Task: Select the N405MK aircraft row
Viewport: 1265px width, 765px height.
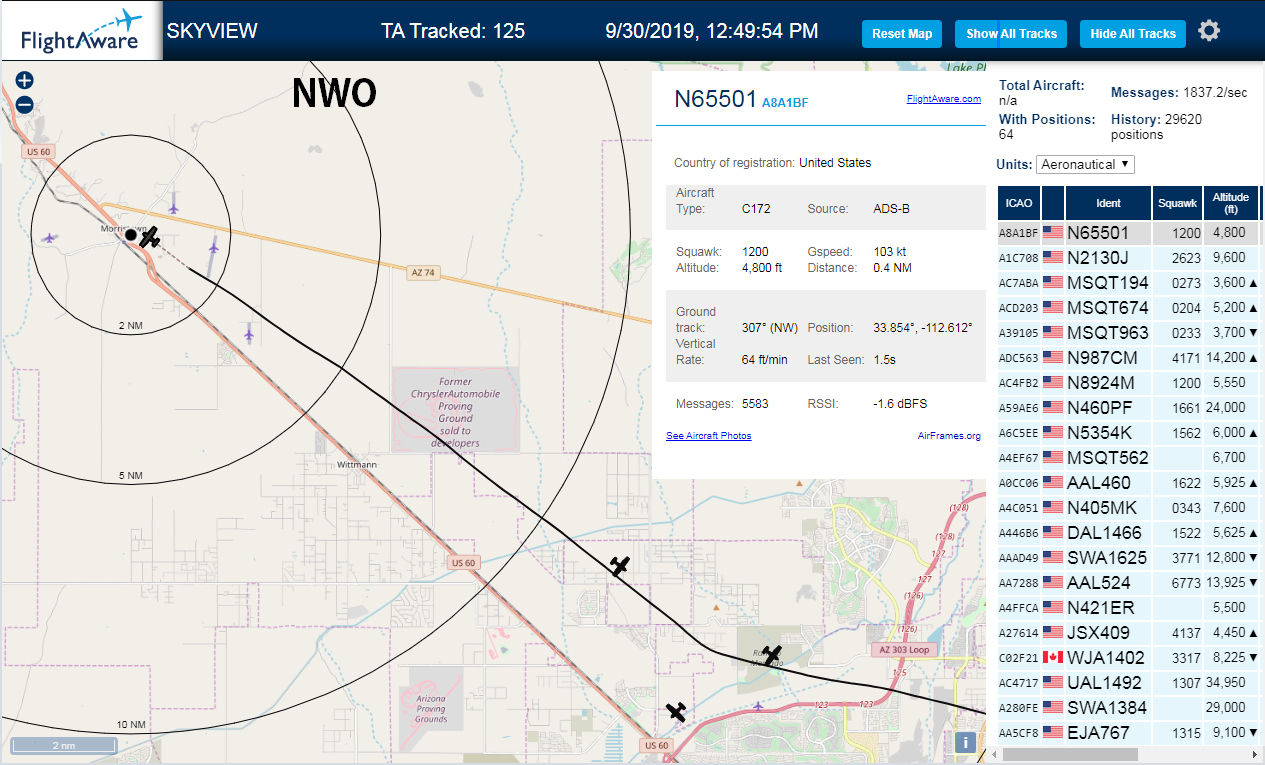Action: point(1130,508)
